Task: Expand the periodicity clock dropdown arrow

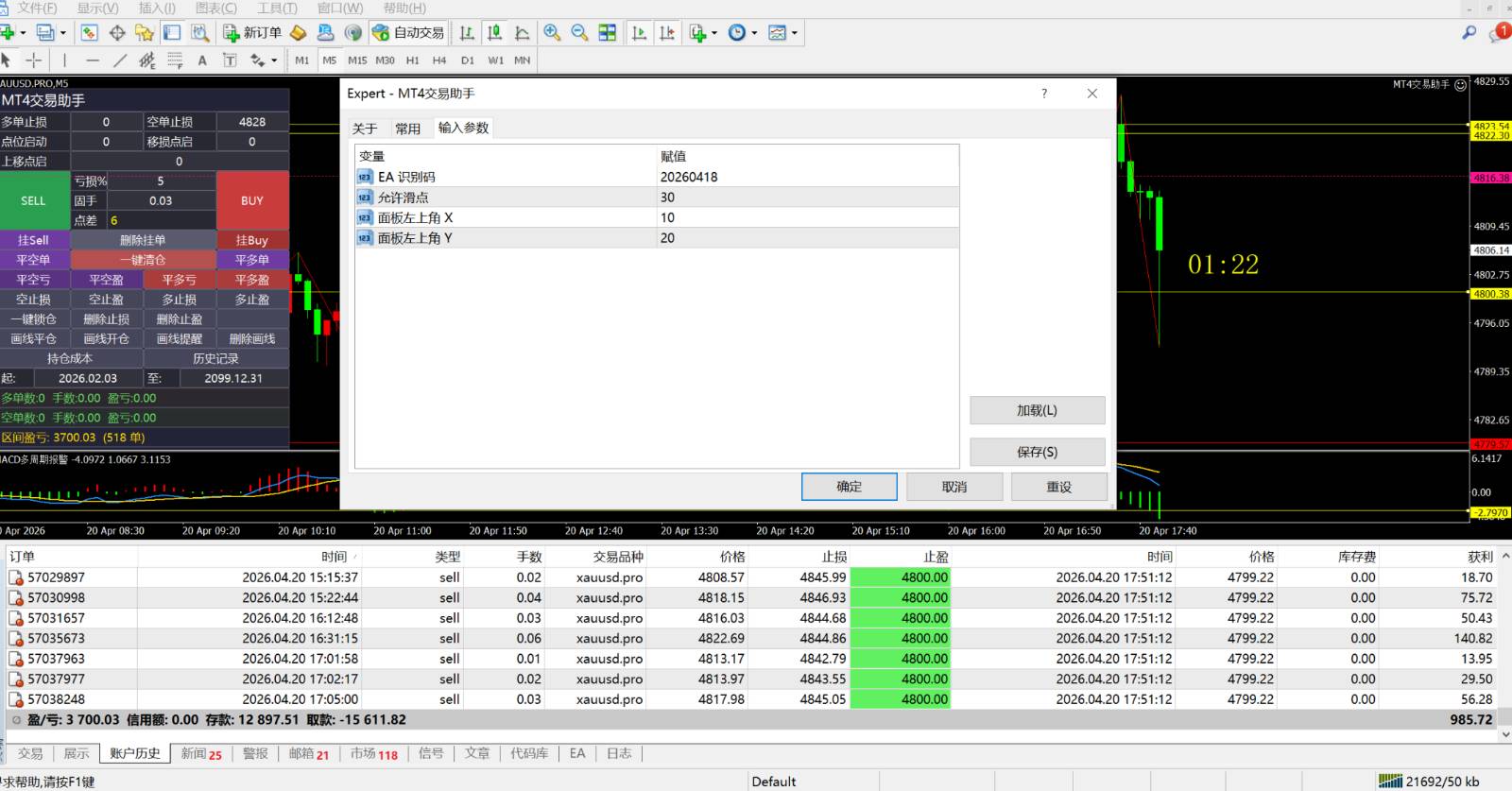Action: click(754, 33)
